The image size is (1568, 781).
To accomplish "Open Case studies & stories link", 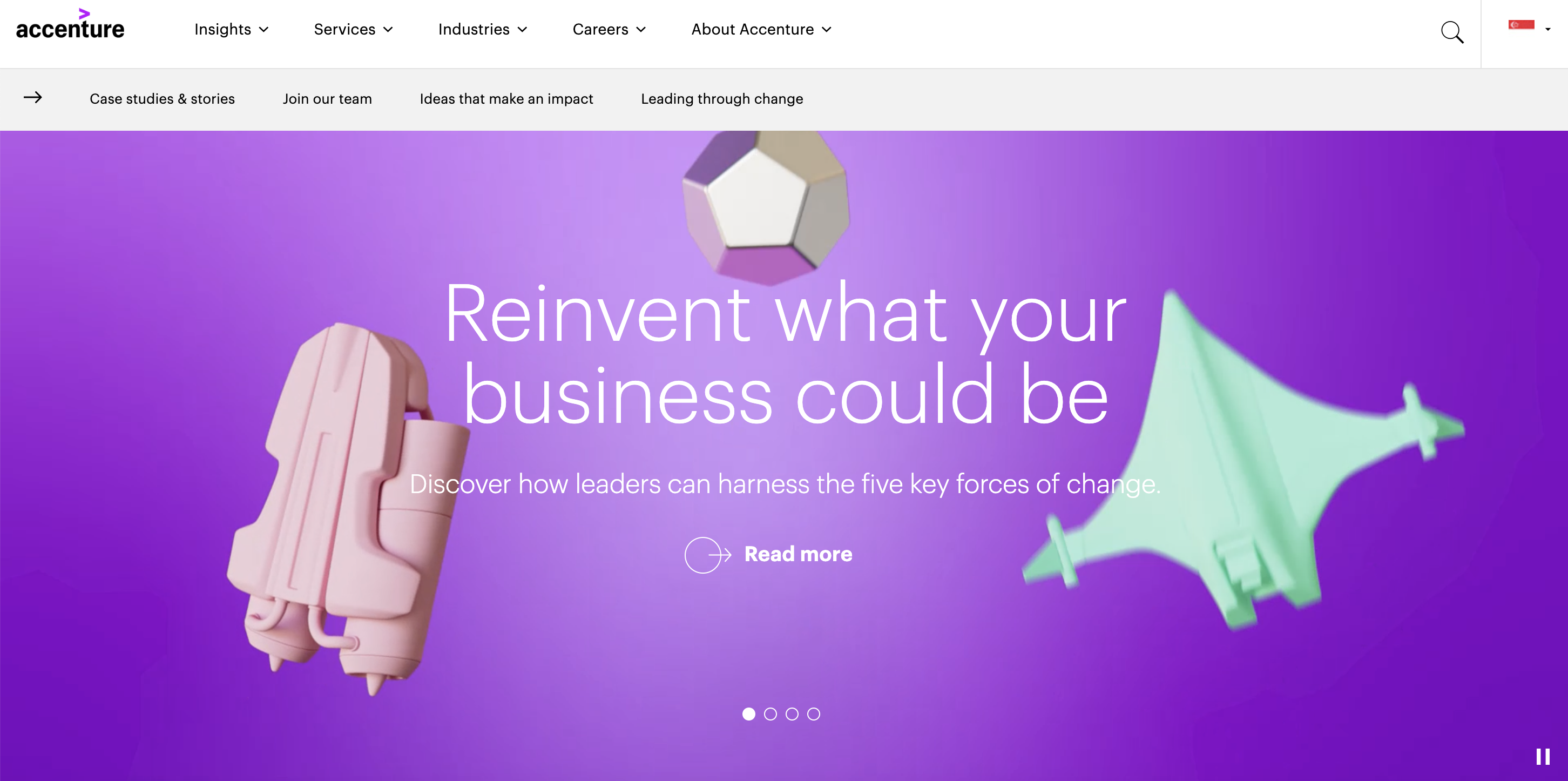I will (x=162, y=99).
